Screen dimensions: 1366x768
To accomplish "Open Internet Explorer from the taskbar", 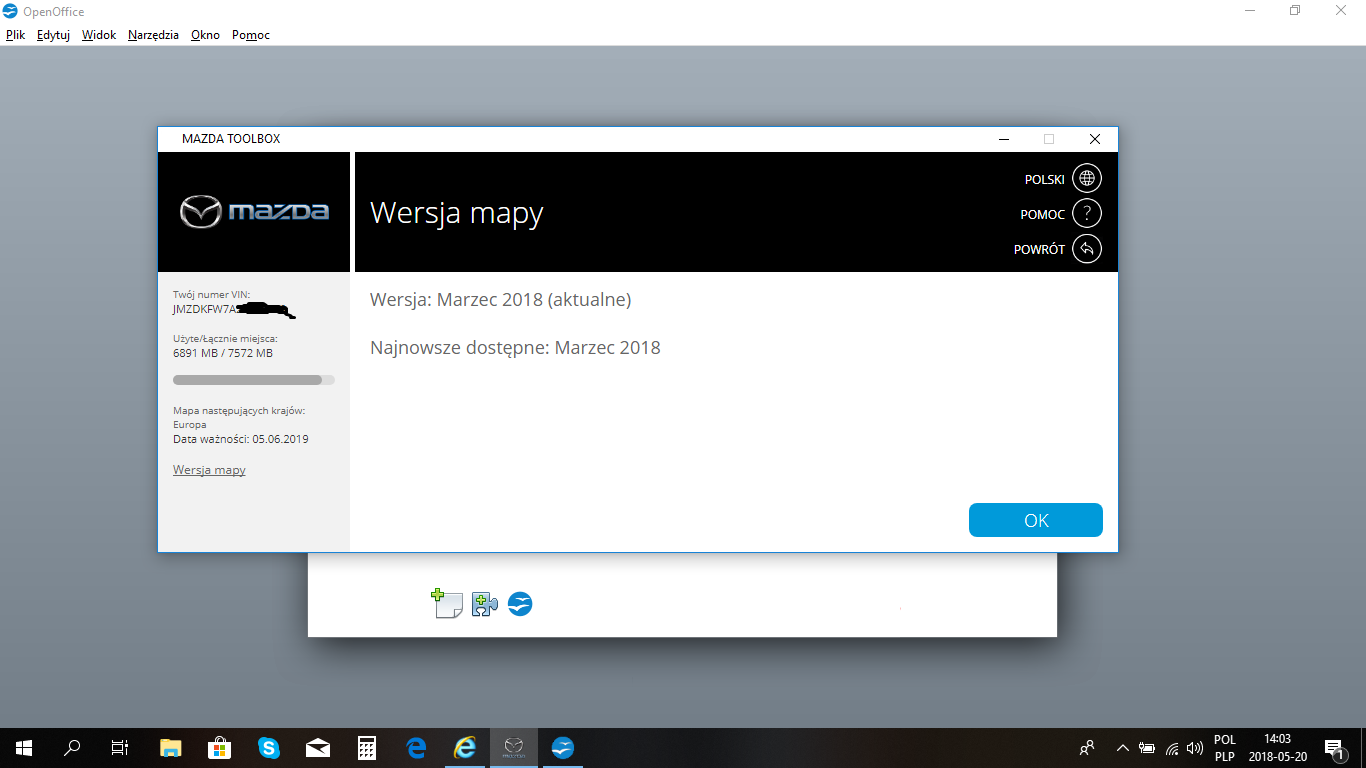I will click(465, 747).
